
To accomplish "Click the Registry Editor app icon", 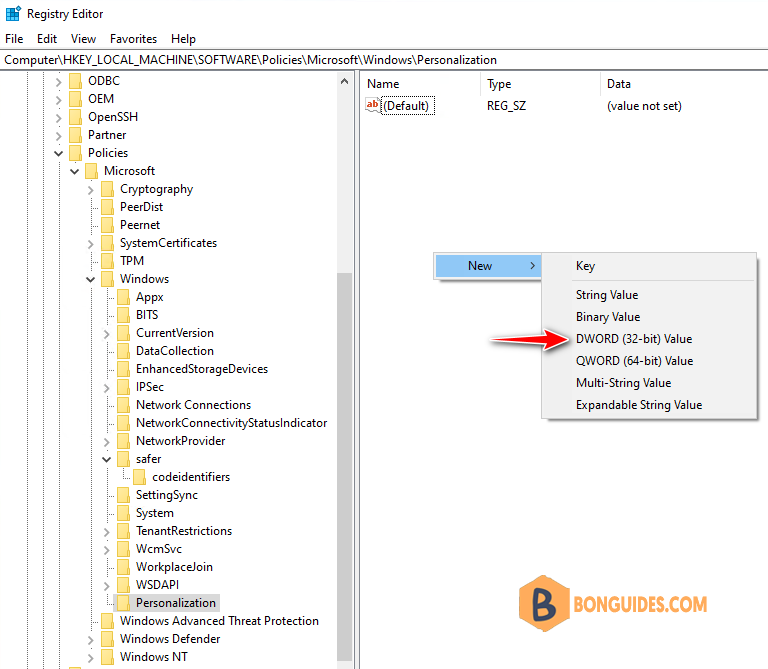I will (x=13, y=14).
